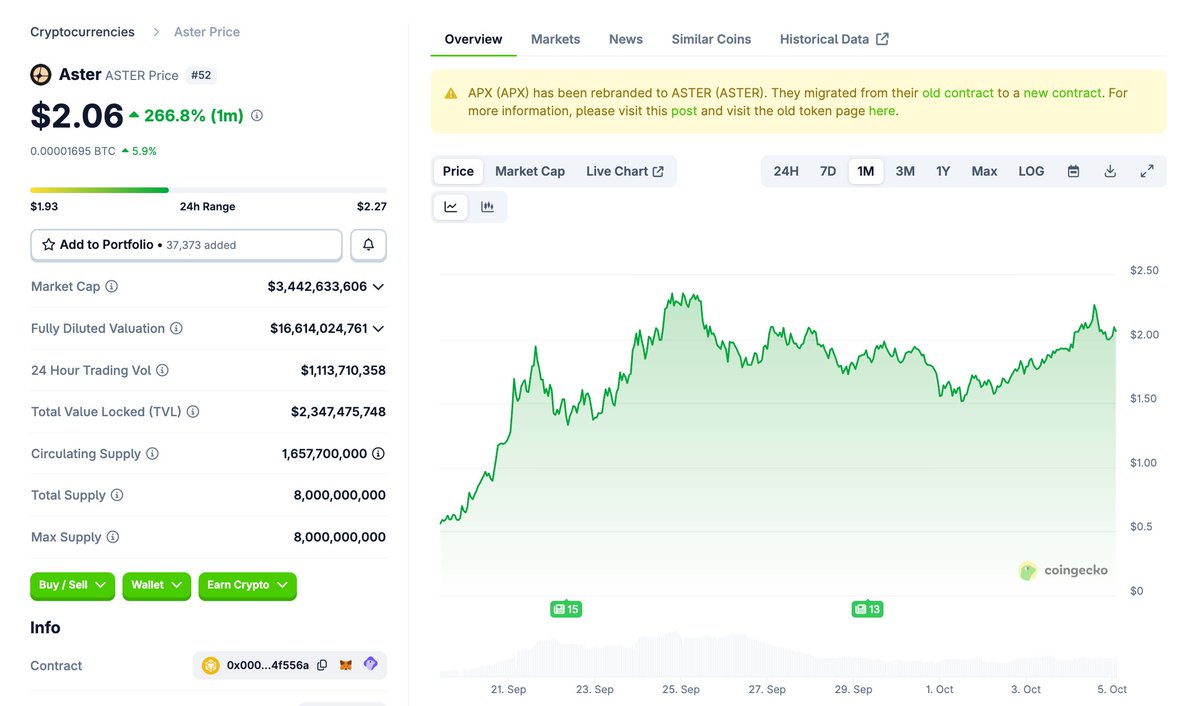Screen dimensions: 1200x706
Task: Open the new contract link
Action: [x=1062, y=93]
